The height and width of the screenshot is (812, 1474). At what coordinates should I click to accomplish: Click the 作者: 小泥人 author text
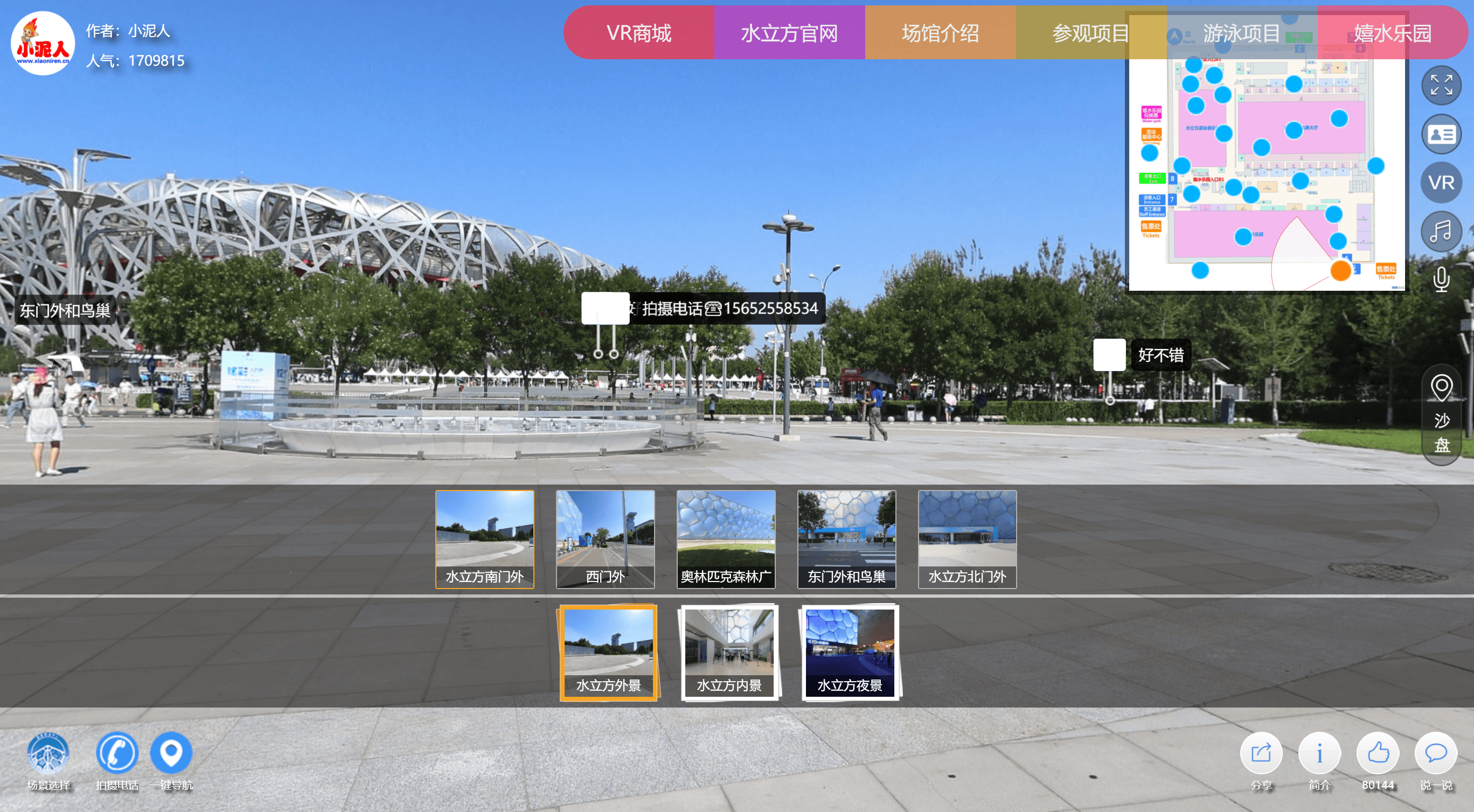click(x=128, y=31)
